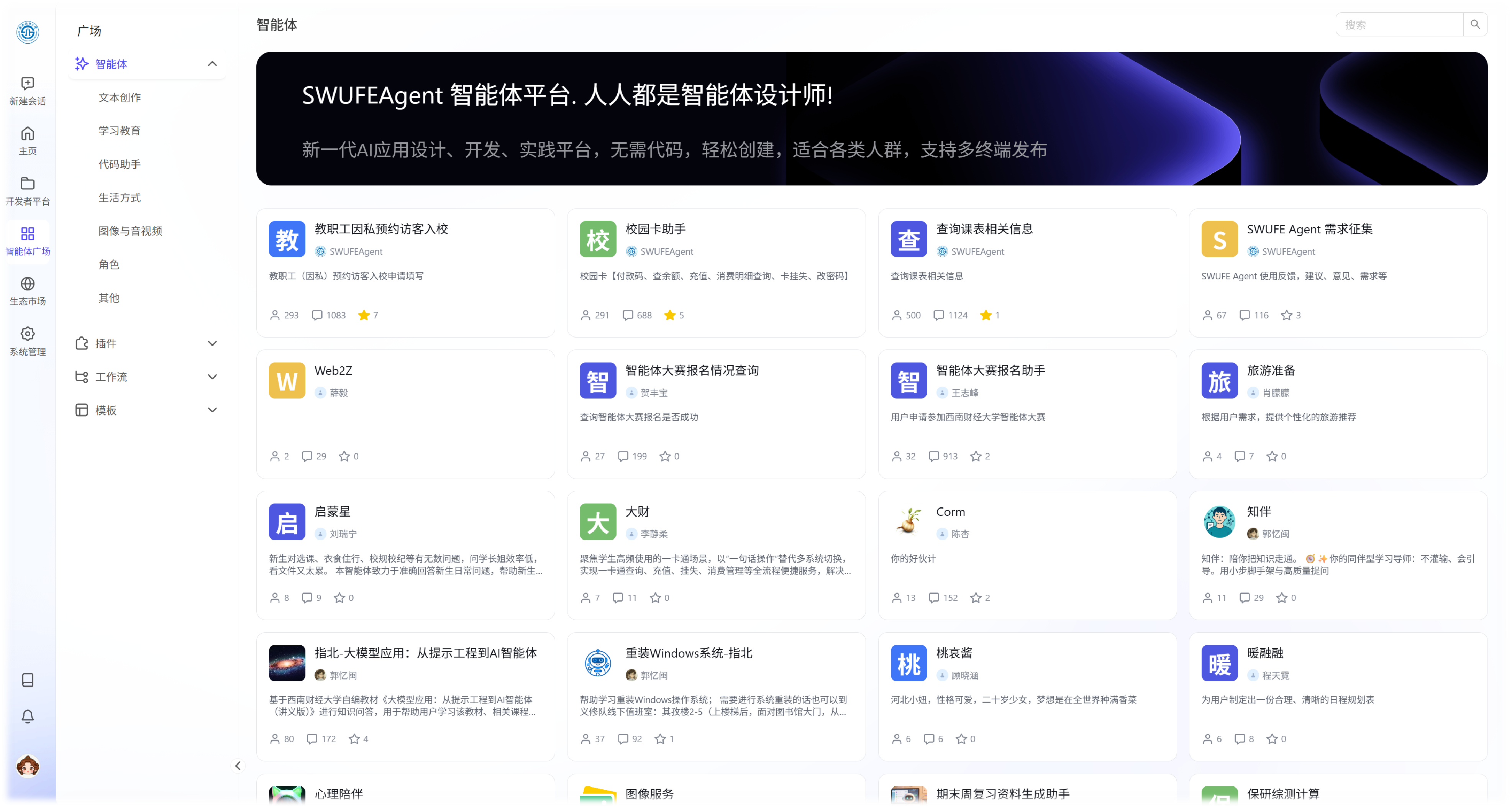This screenshot has height=807, width=1512.
Task: Click the notification bell icon
Action: point(28,717)
